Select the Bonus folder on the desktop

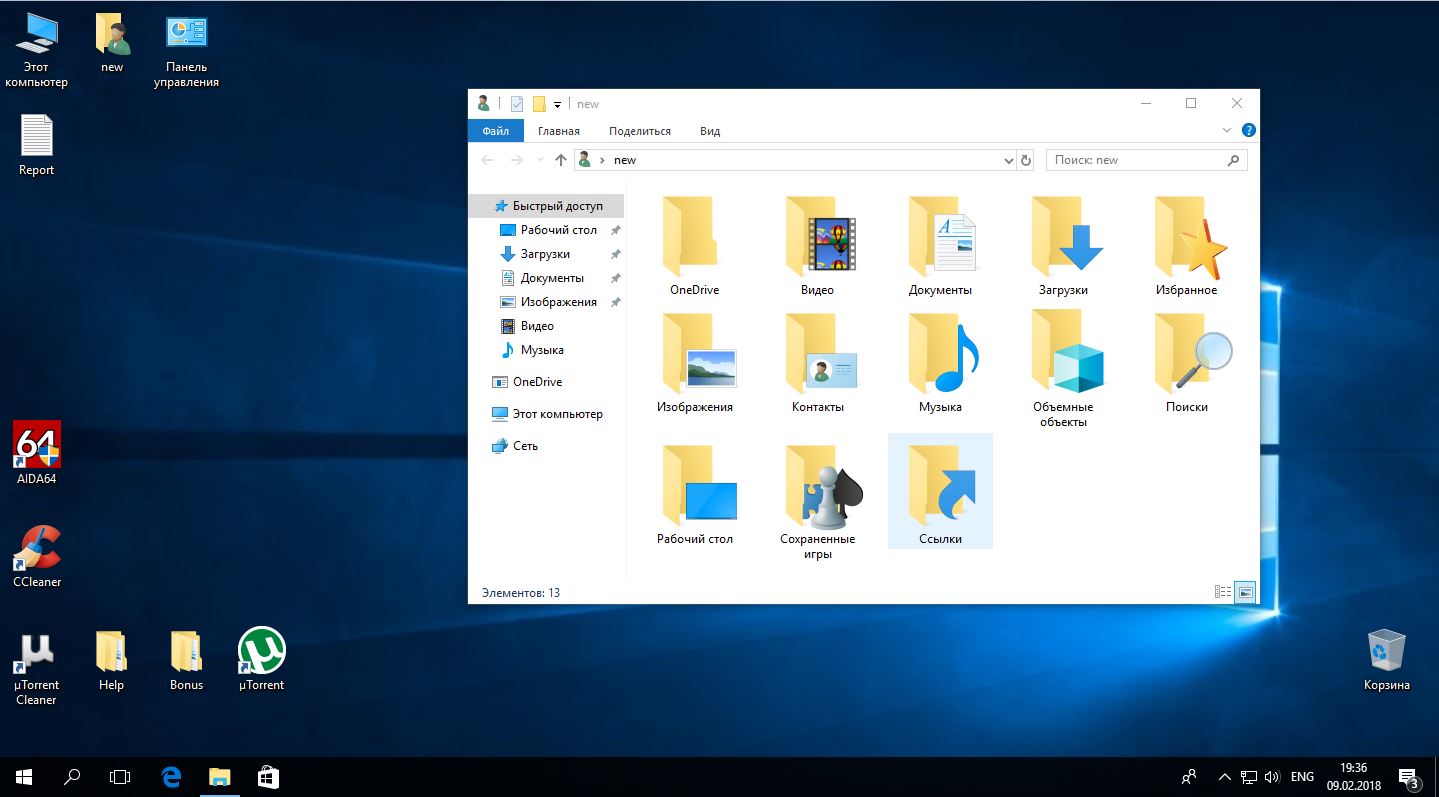point(186,660)
